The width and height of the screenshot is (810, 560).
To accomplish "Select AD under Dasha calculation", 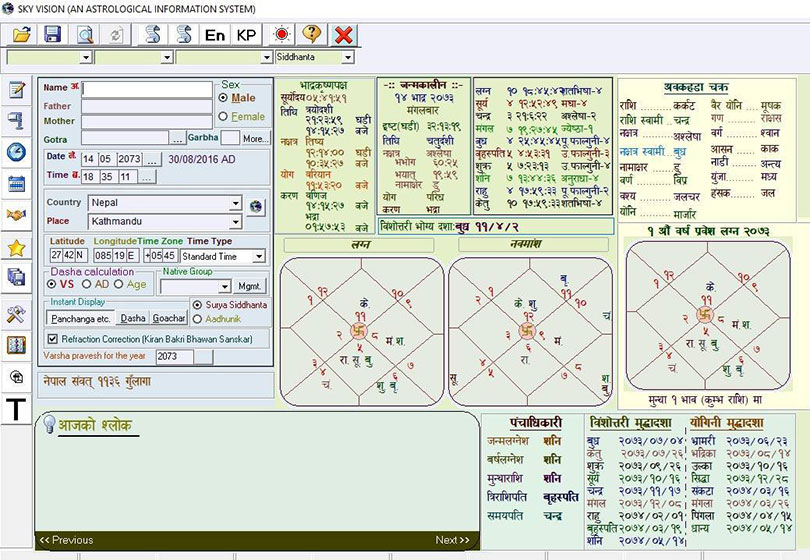I will tap(89, 284).
